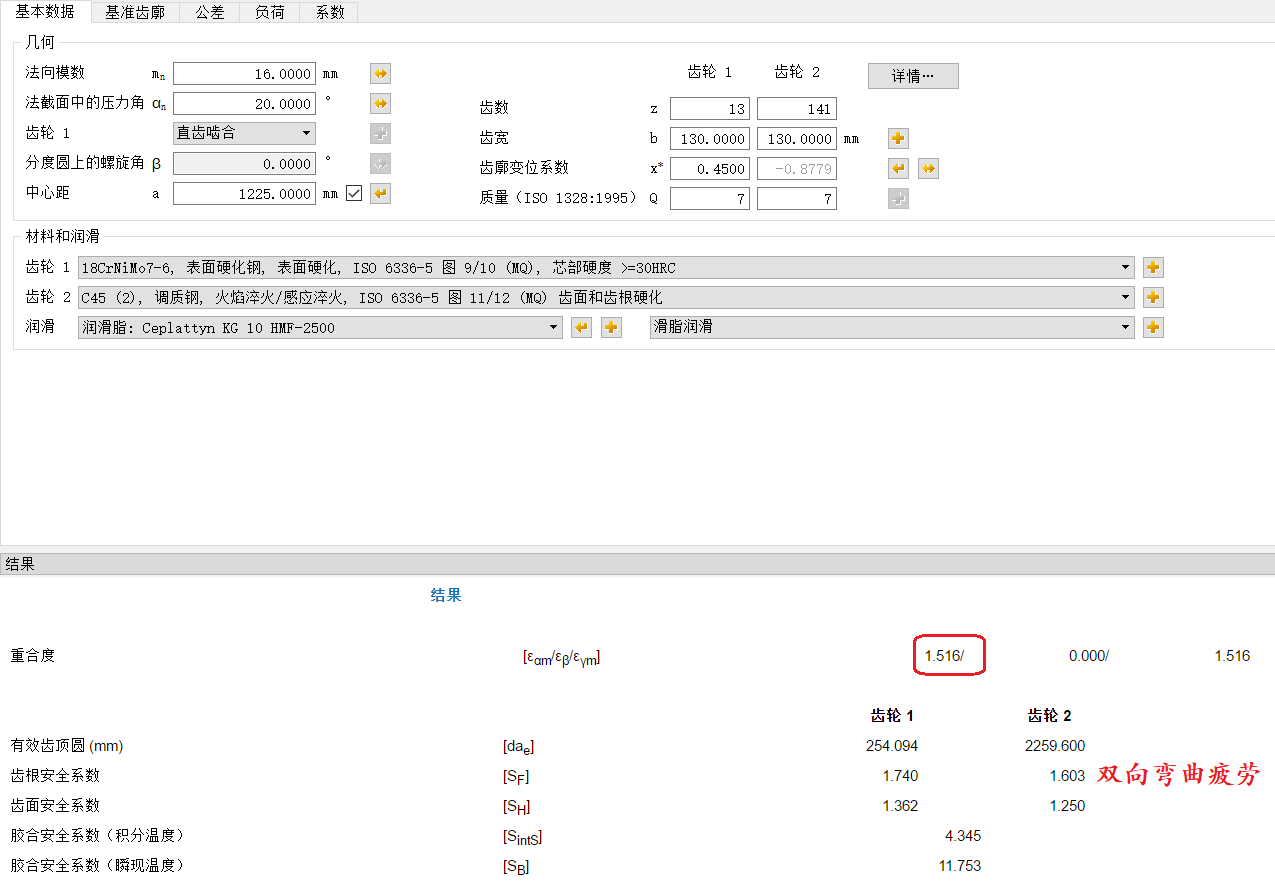The image size is (1275, 891).
Task: Click the 详情… button
Action: coord(913,76)
